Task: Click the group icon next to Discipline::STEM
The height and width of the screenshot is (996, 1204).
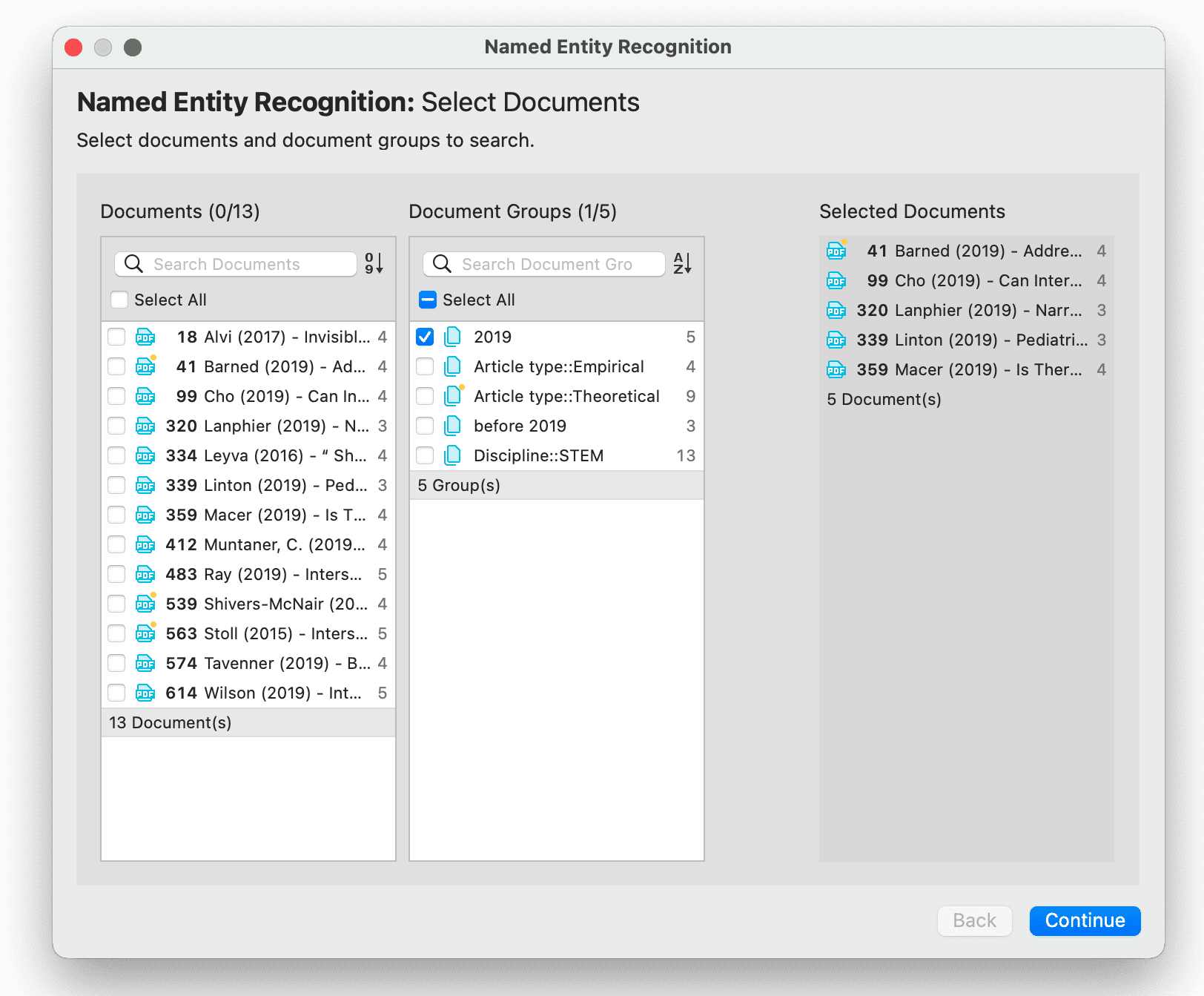Action: pos(452,455)
